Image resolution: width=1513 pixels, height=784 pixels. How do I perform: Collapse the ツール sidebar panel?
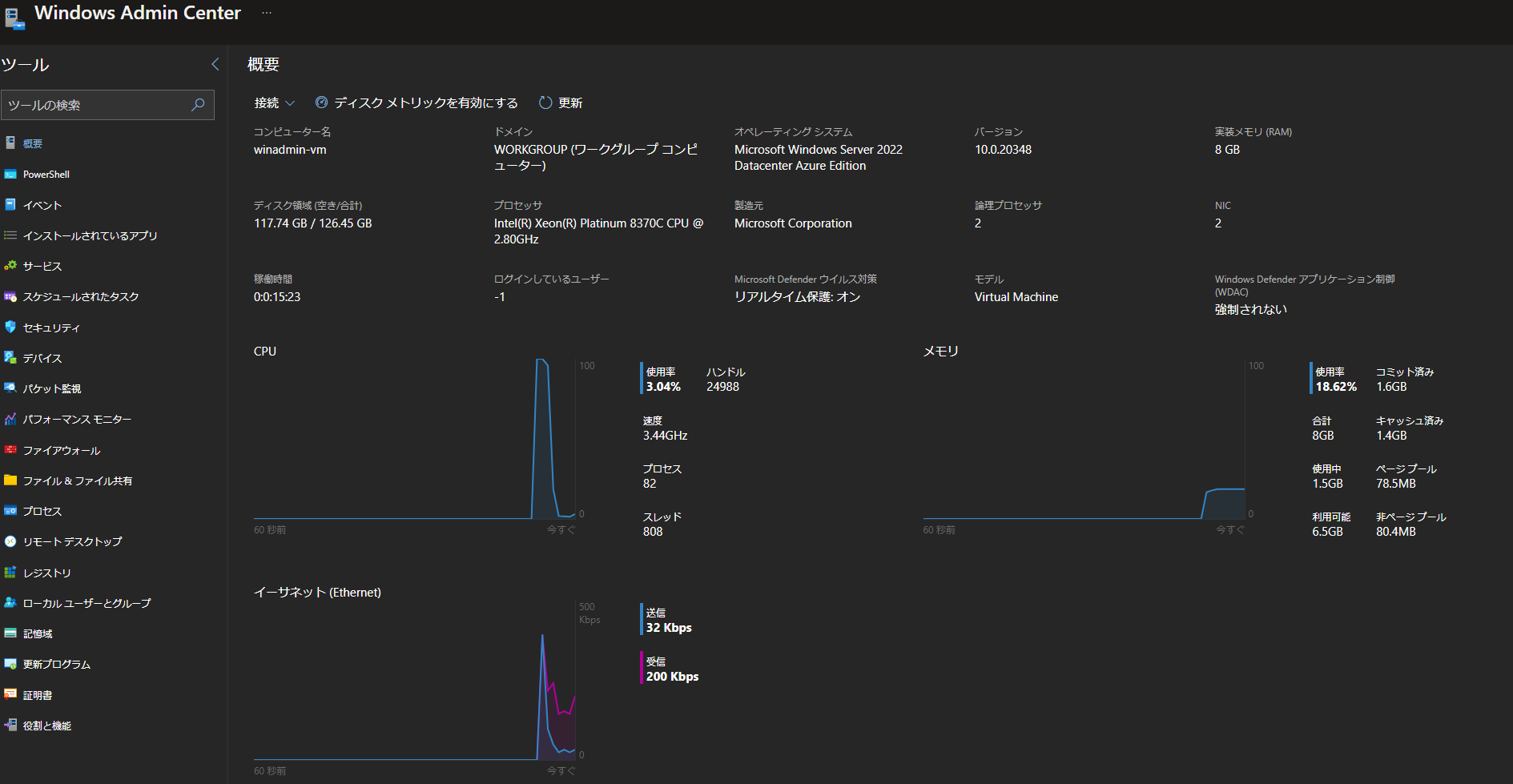click(x=215, y=64)
